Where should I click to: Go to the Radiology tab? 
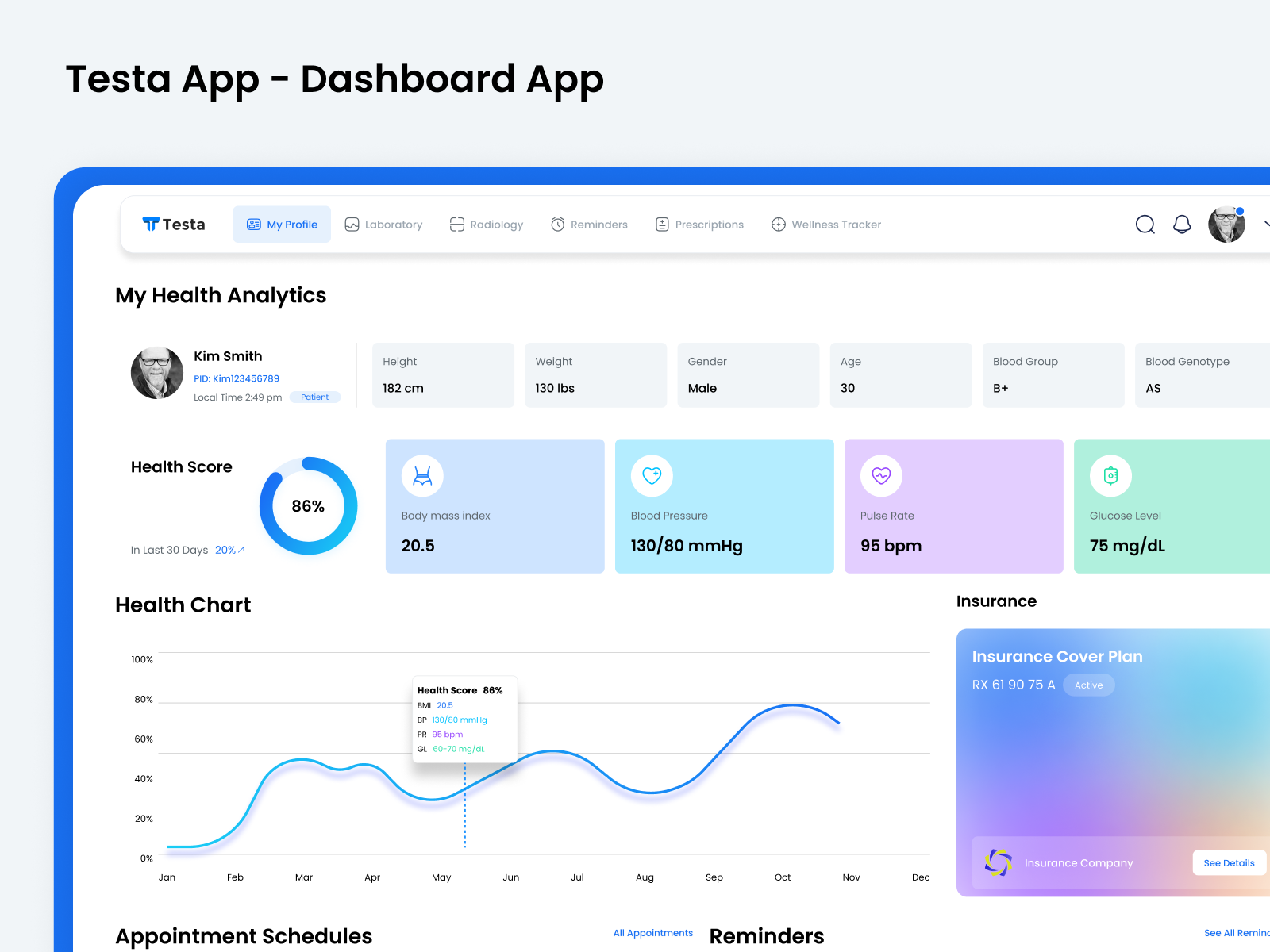pos(487,225)
